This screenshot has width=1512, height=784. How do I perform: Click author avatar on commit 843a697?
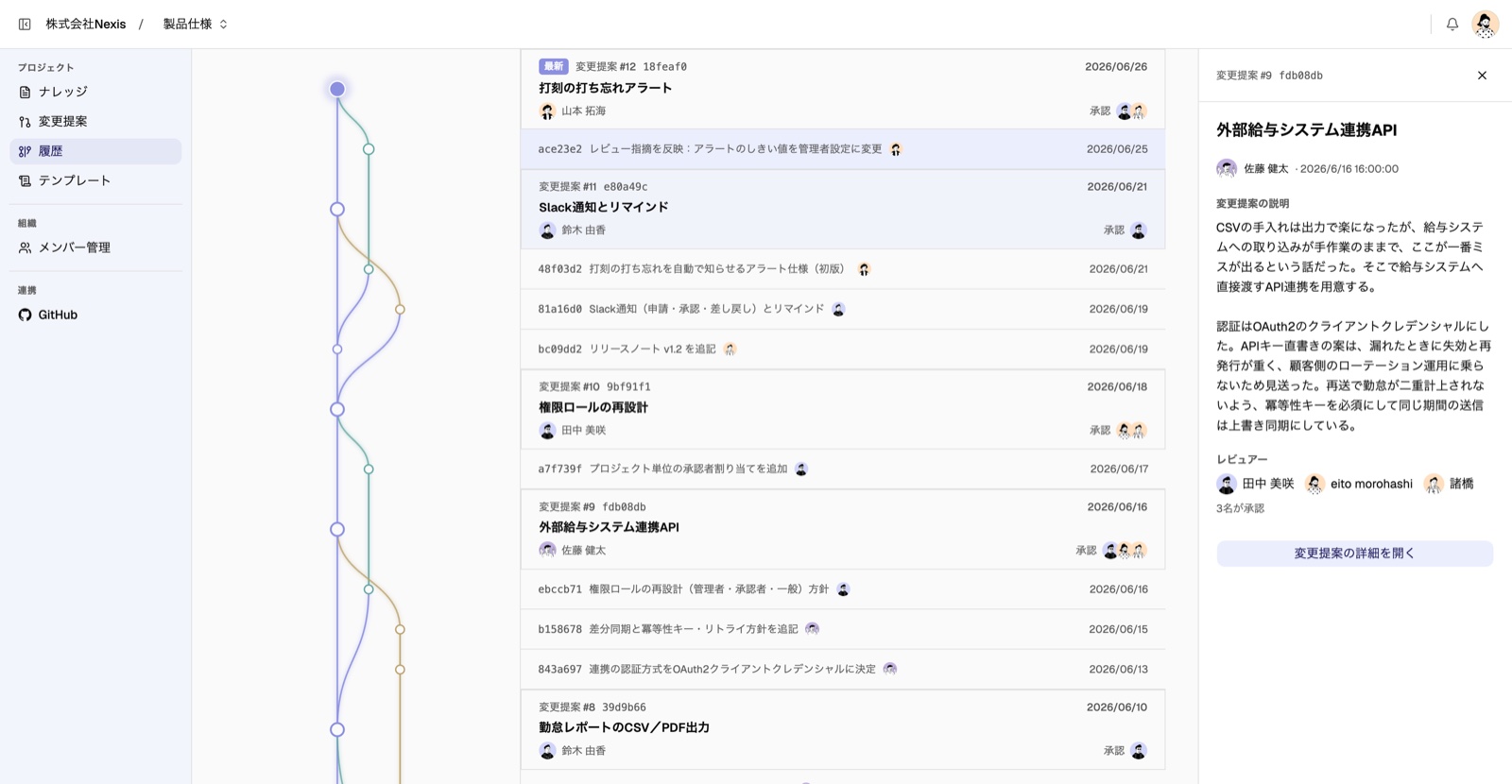pos(890,669)
